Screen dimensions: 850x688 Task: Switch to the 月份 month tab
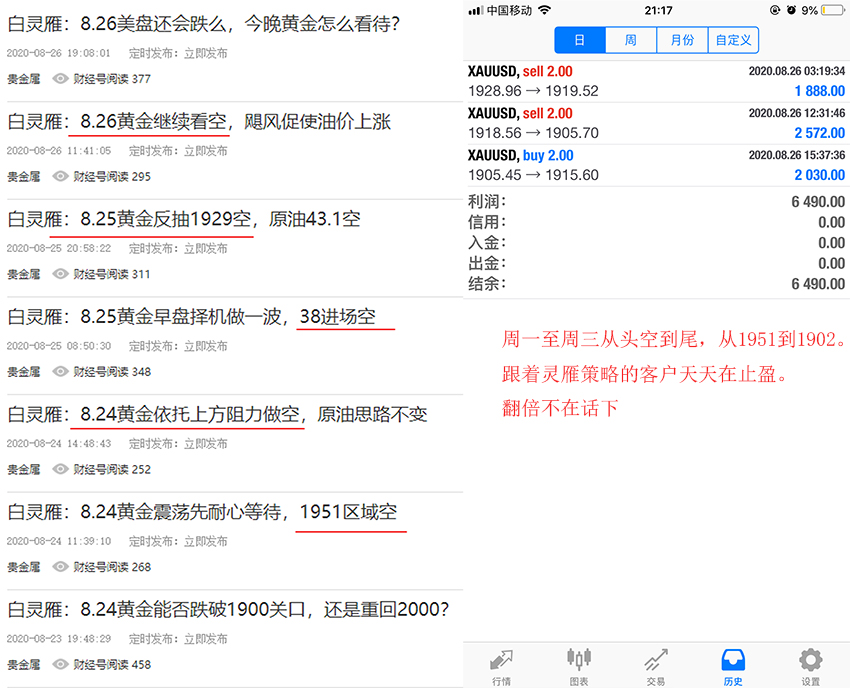682,40
